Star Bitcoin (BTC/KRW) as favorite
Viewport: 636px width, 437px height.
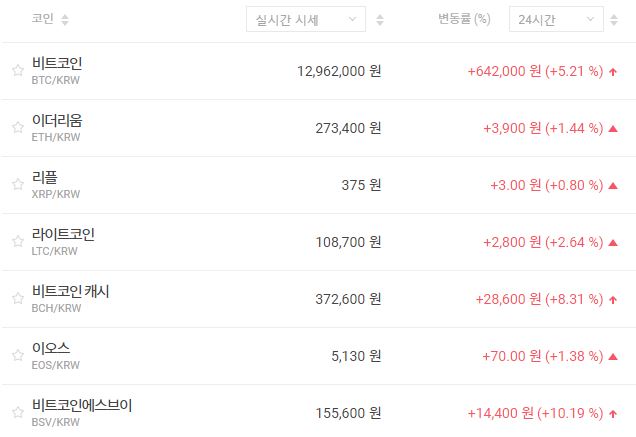[x=17, y=71]
